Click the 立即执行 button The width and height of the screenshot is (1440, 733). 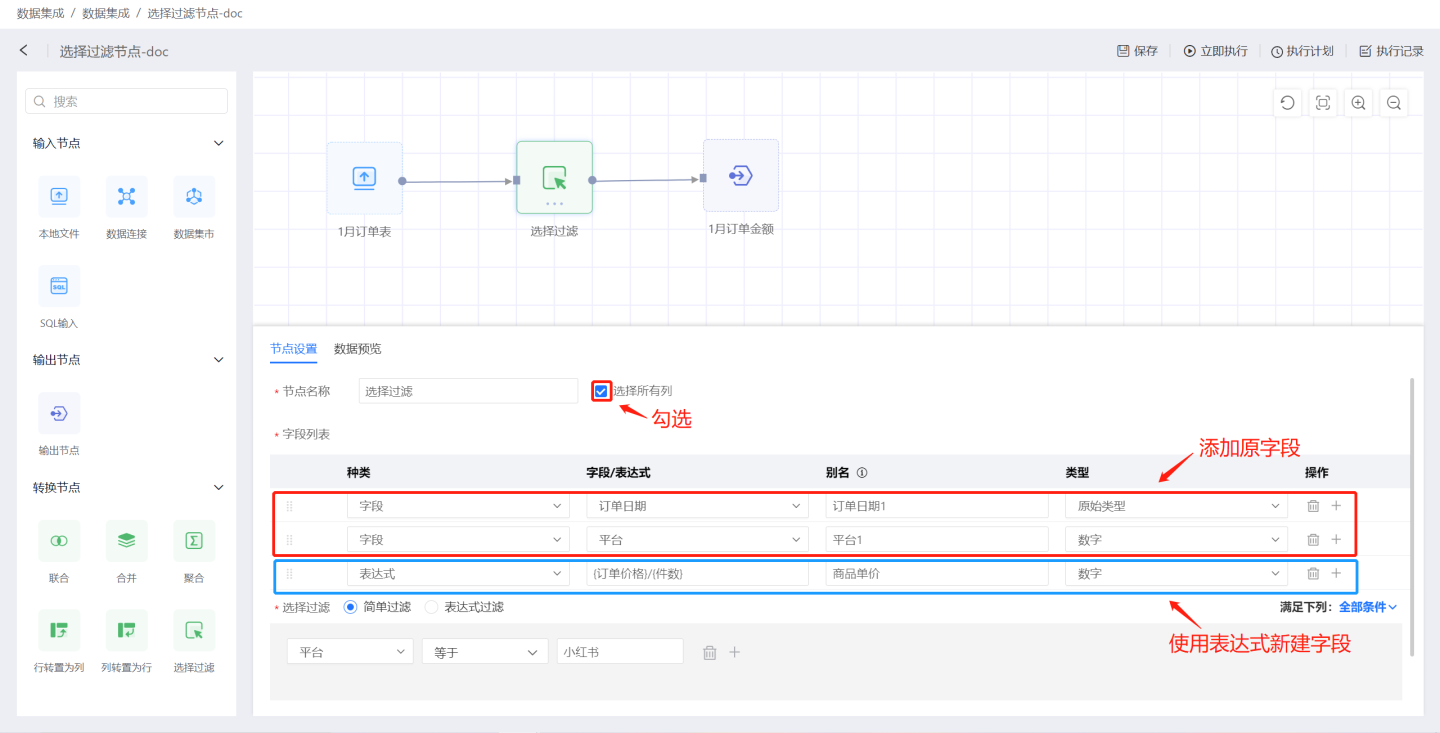pyautogui.click(x=1215, y=51)
